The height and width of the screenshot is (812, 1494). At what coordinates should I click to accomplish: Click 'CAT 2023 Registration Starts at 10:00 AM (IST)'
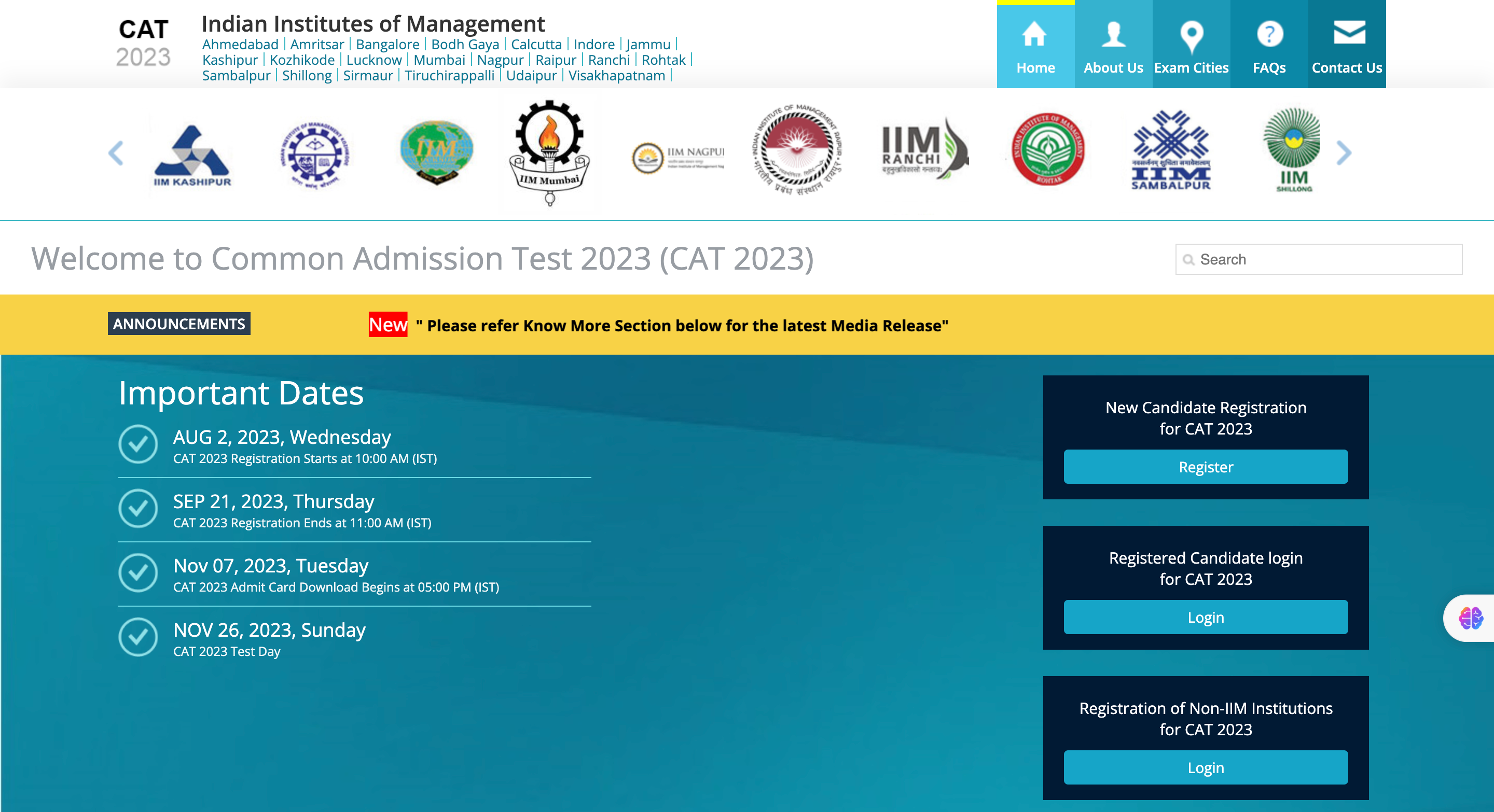305,458
